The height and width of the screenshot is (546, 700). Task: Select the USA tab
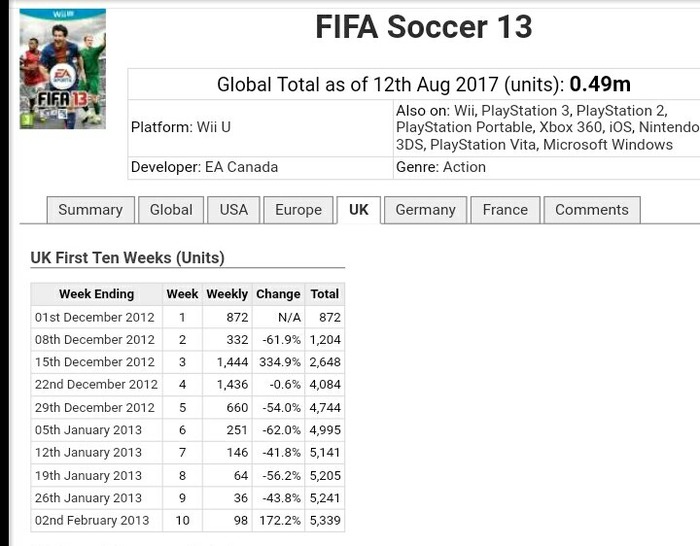point(233,210)
